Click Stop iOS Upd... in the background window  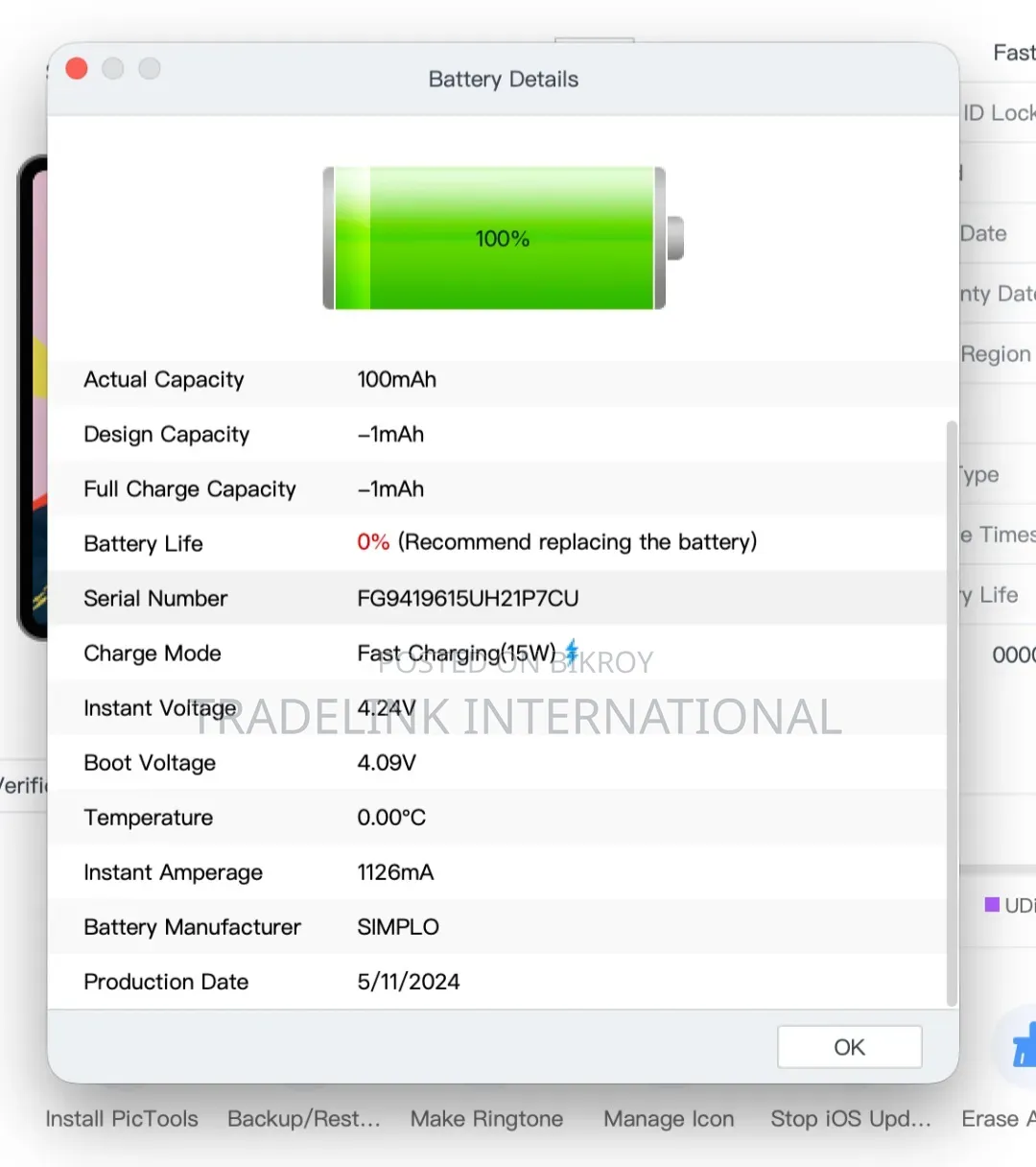click(x=851, y=1119)
